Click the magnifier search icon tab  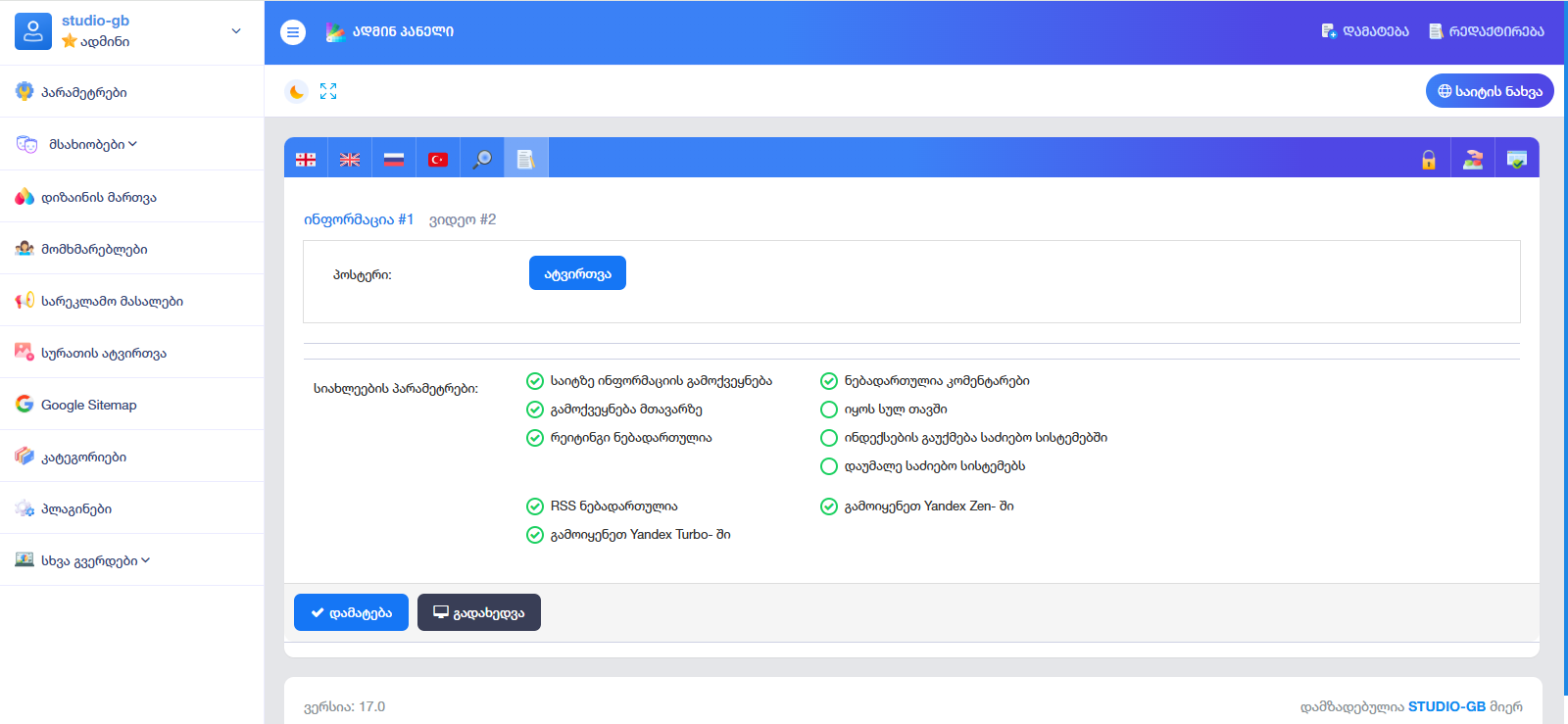[x=482, y=159]
